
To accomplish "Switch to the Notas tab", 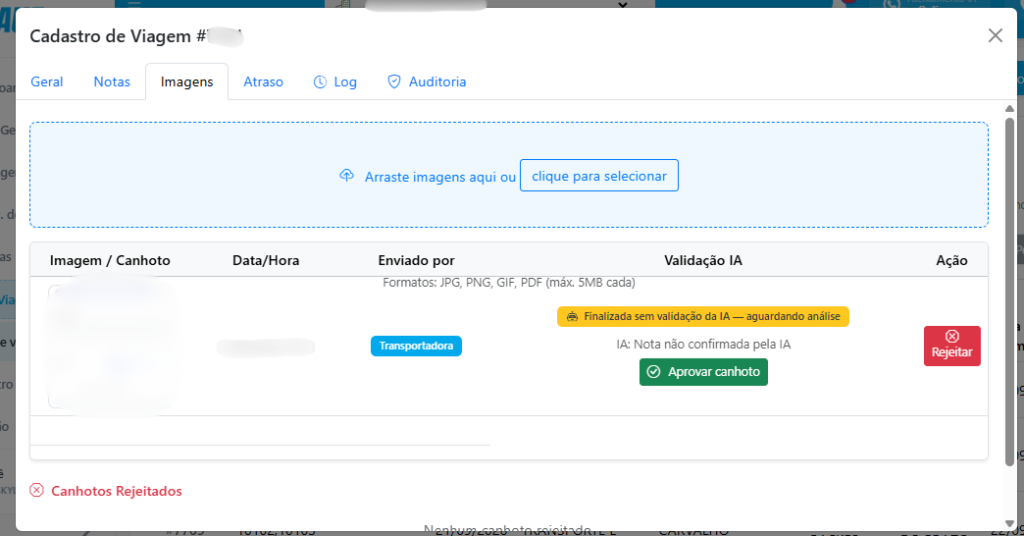I will (x=112, y=82).
